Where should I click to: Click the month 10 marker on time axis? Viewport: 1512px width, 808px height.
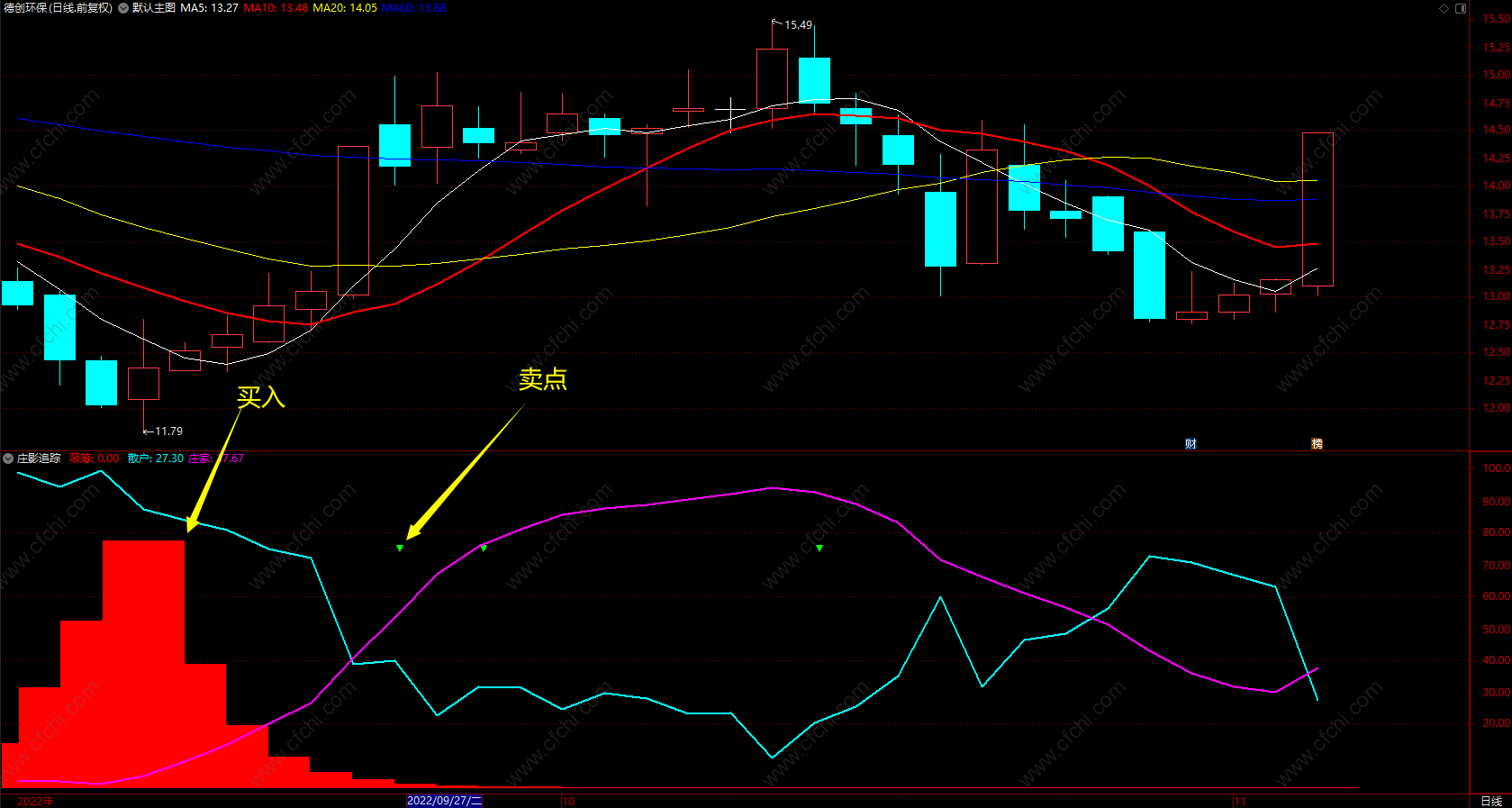pos(568,801)
